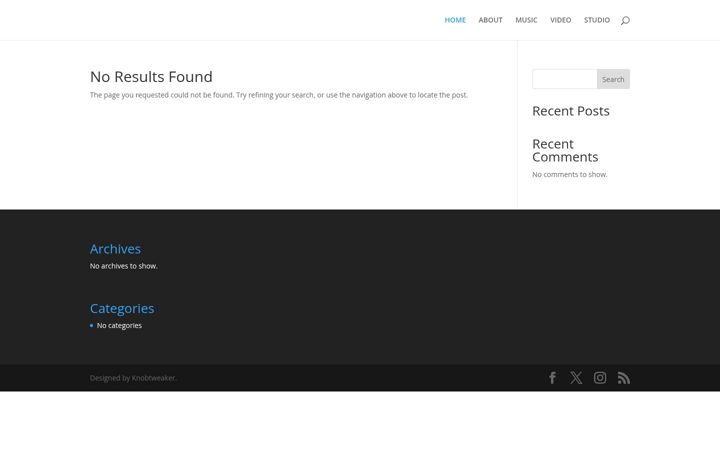The height and width of the screenshot is (450, 720).
Task: Click the sidebar Search button
Action: [613, 79]
